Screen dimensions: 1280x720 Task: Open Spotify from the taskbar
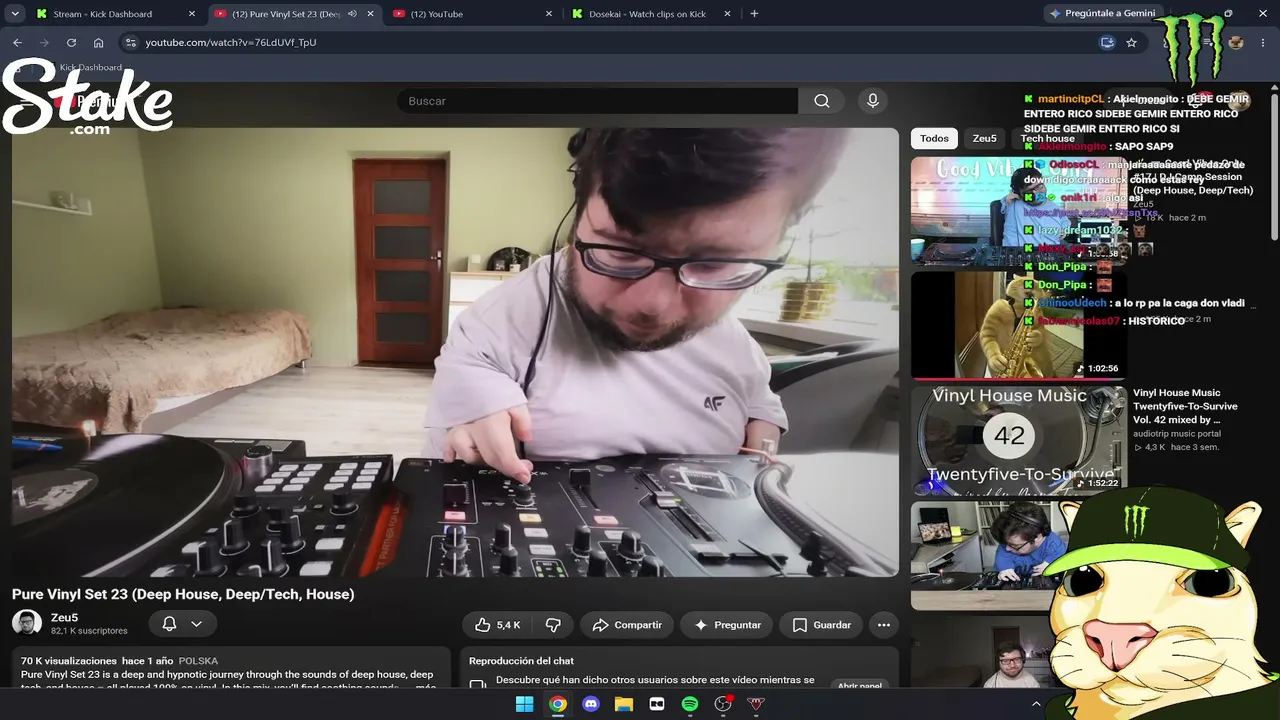pos(690,704)
